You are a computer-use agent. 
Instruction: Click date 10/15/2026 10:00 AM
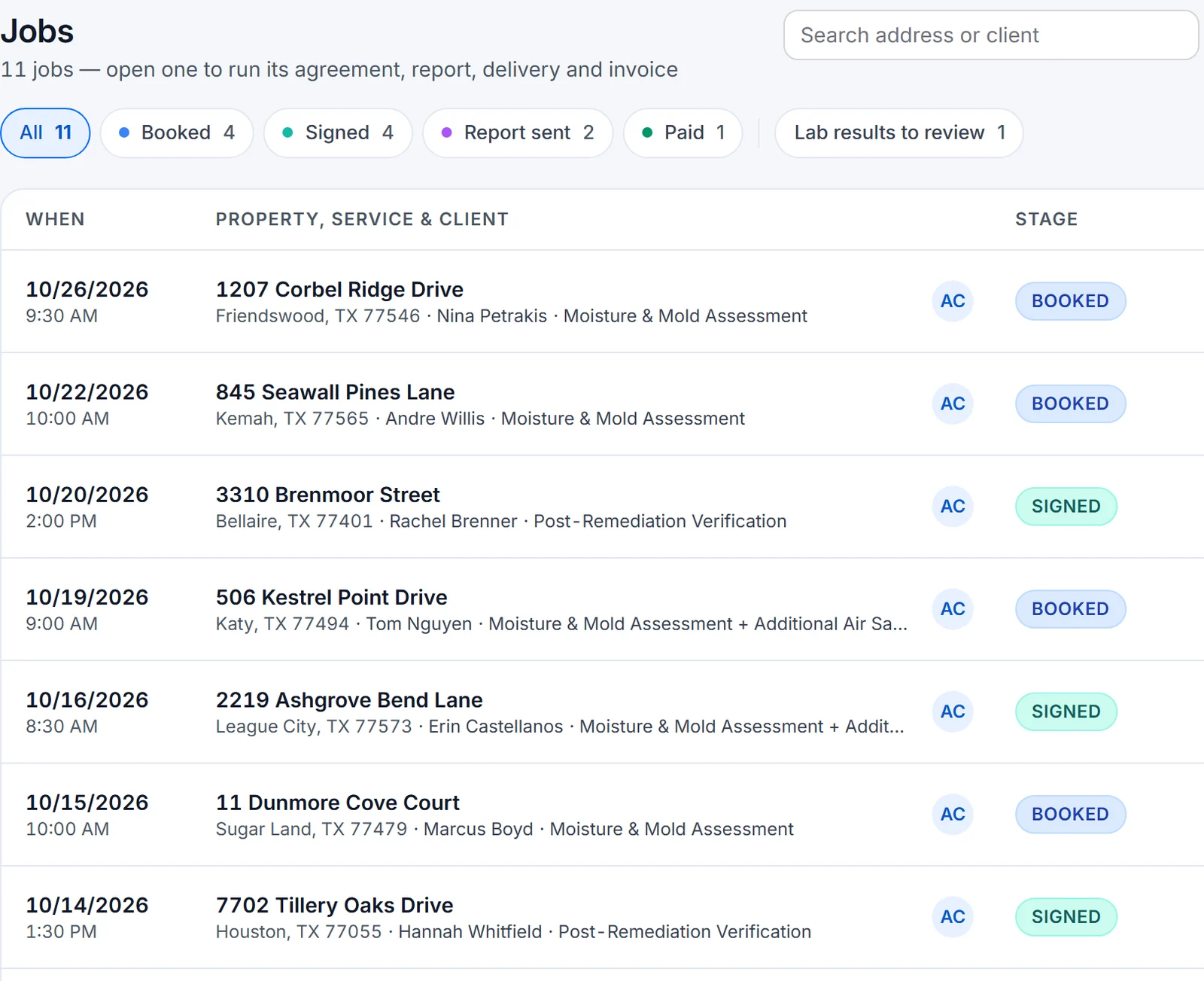(87, 815)
